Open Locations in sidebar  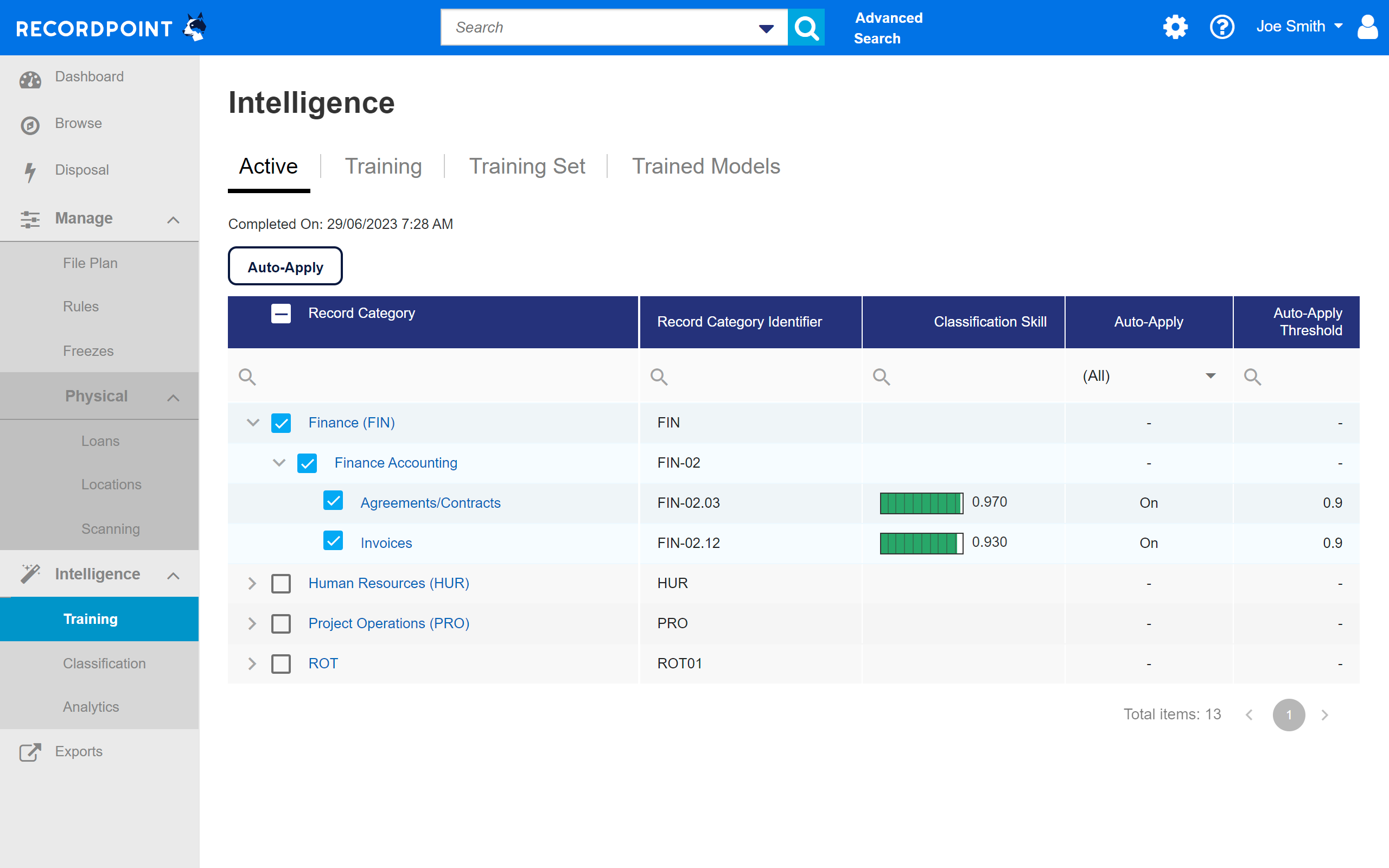tap(111, 484)
